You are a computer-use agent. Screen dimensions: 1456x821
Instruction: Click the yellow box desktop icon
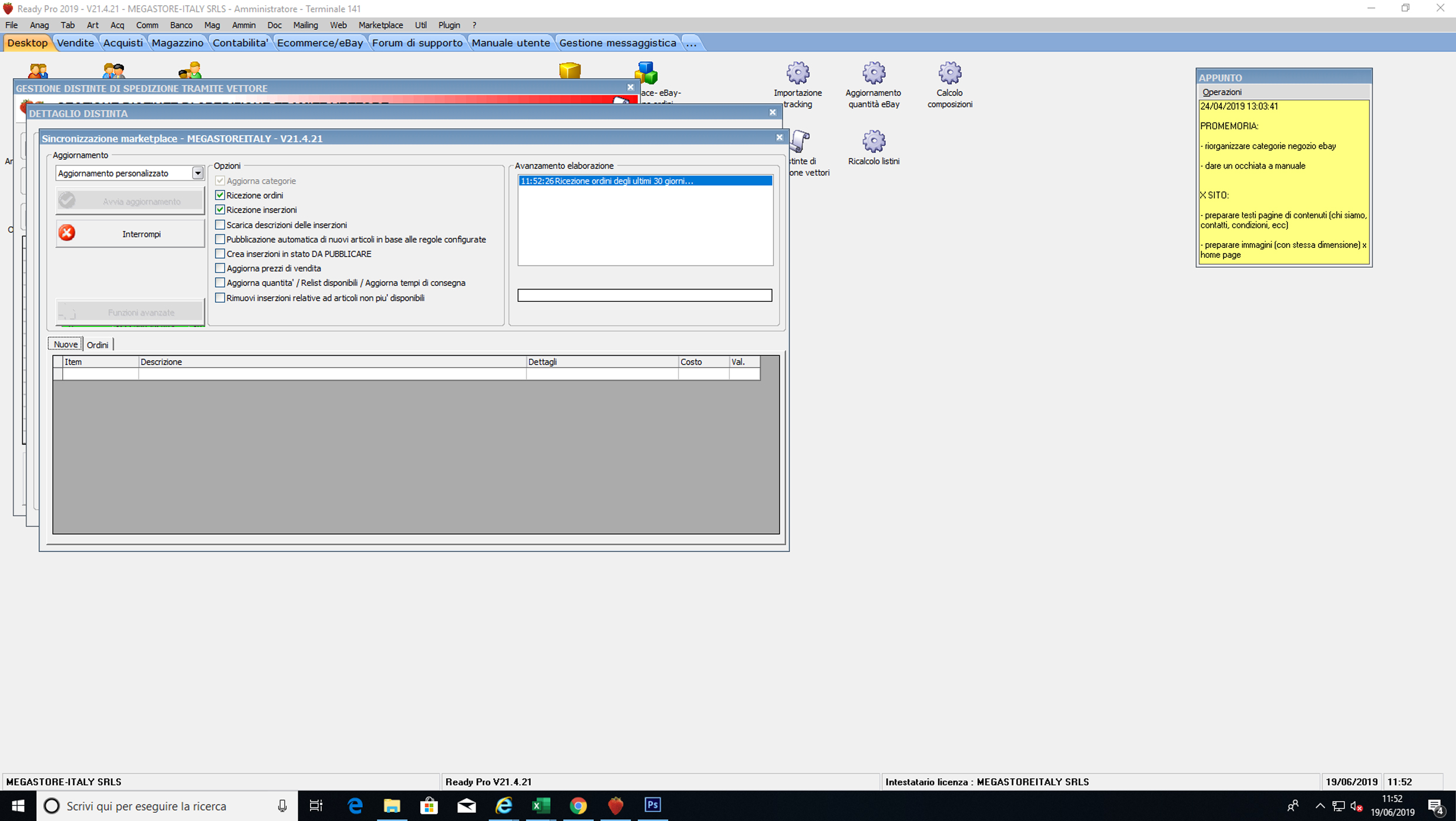tap(569, 70)
